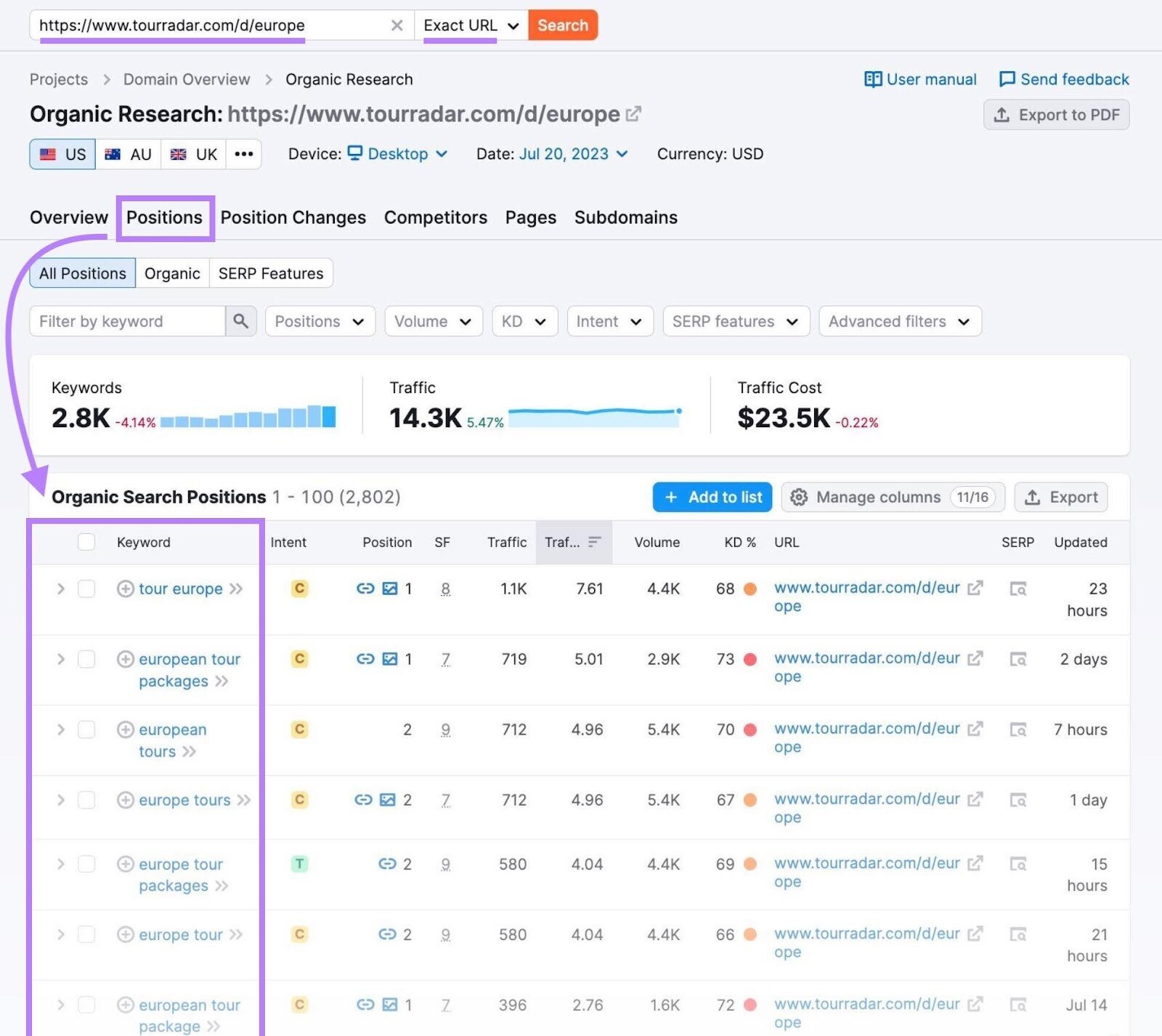Open the Device Desktop dropdown
Screen dimensions: 1162x1036
click(x=397, y=154)
